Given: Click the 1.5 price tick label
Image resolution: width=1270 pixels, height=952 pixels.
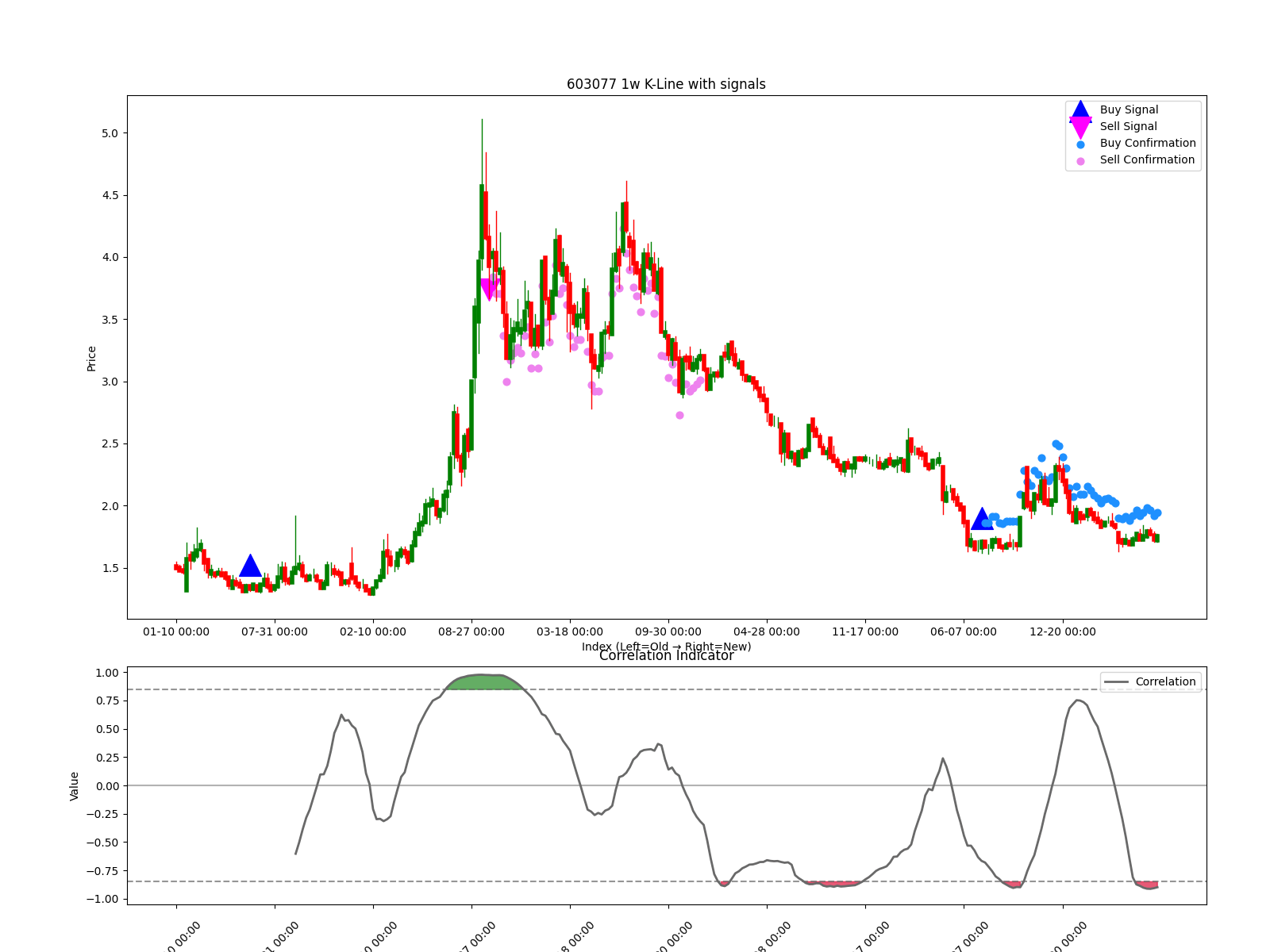Looking at the screenshot, I should click(110, 568).
